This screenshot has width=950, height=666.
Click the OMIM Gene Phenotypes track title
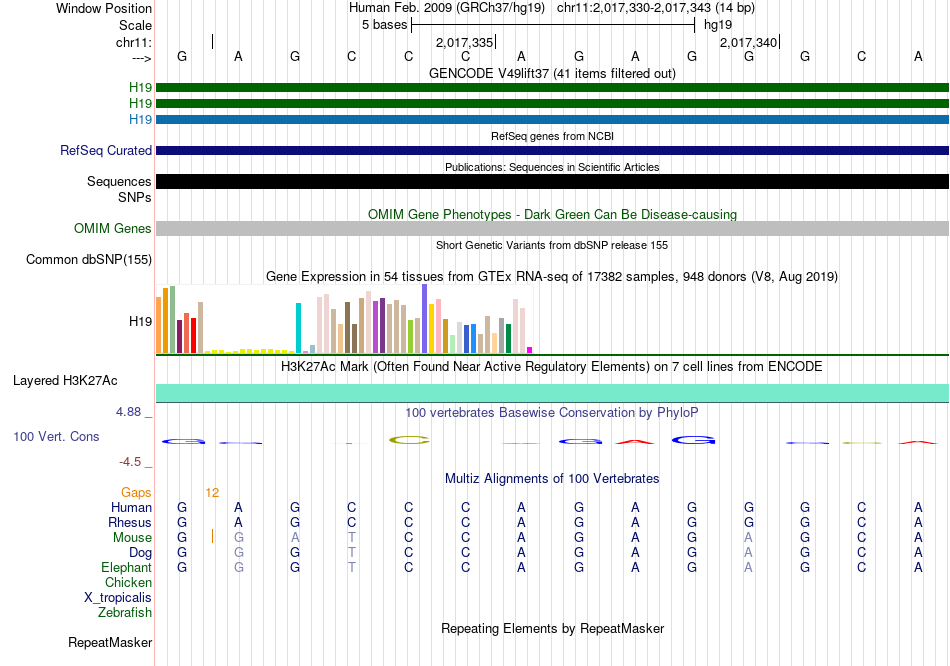point(552,215)
